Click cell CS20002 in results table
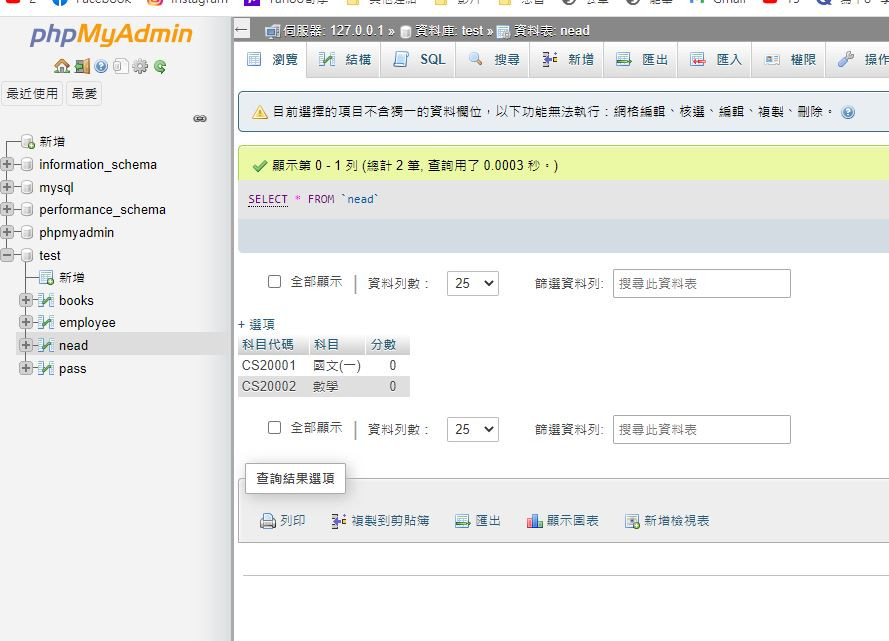Screen dimensions: 889x641 tap(269, 387)
